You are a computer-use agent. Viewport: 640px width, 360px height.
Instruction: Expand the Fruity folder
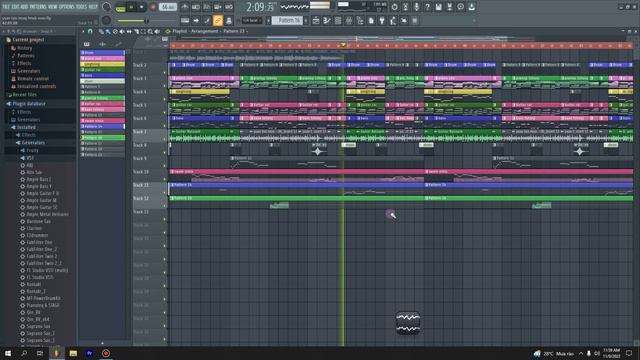[32, 150]
